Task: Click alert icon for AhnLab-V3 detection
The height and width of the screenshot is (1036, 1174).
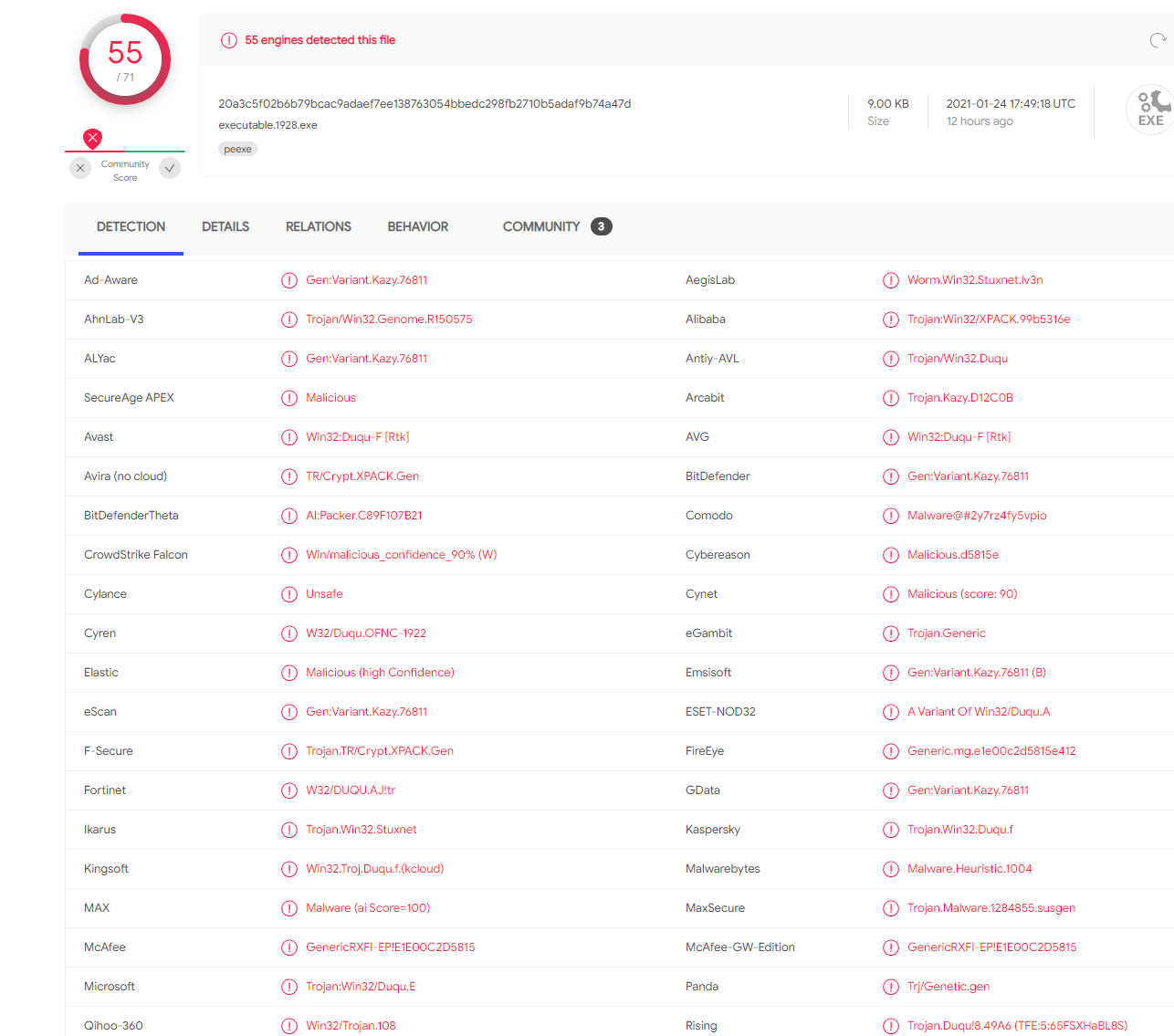Action: pyautogui.click(x=289, y=319)
